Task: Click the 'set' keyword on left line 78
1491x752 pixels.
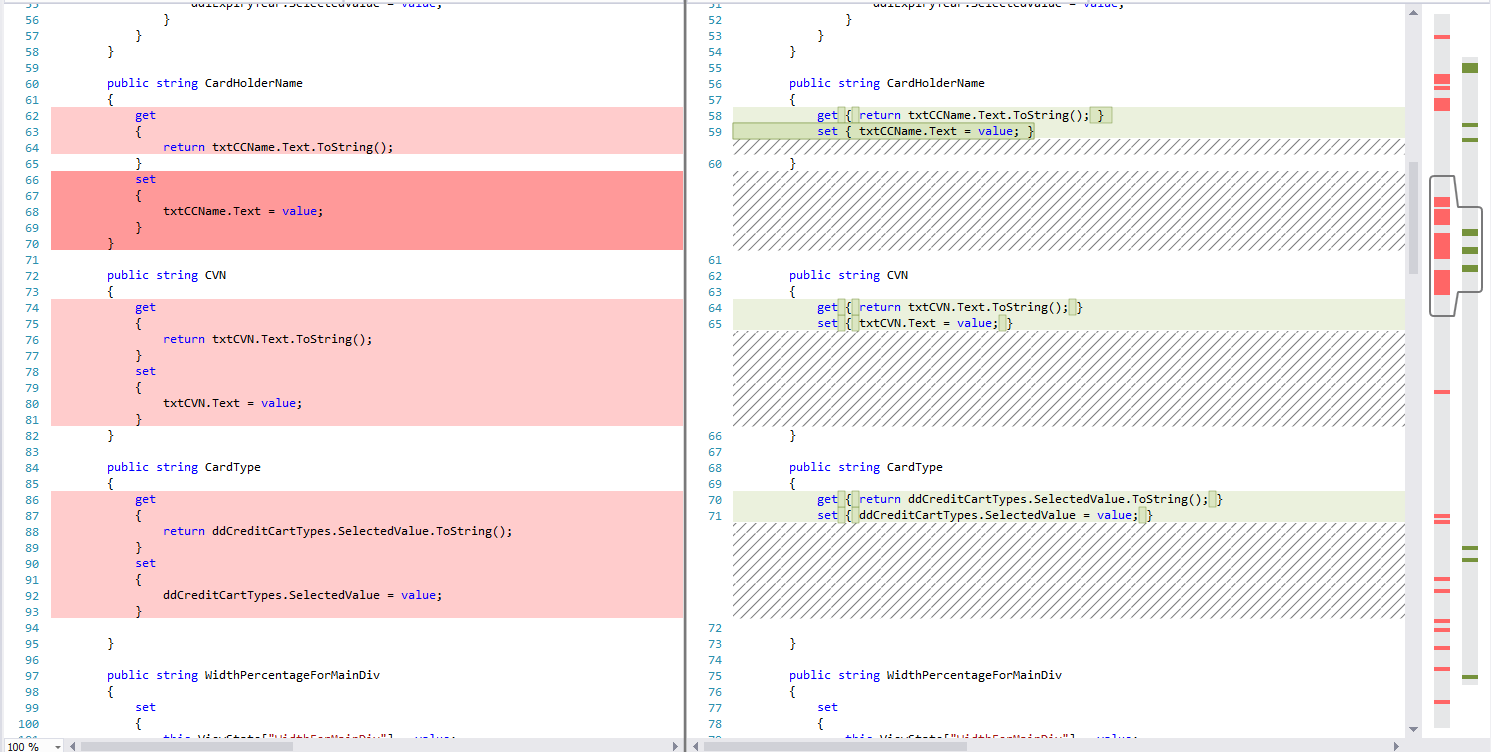Action: [145, 371]
